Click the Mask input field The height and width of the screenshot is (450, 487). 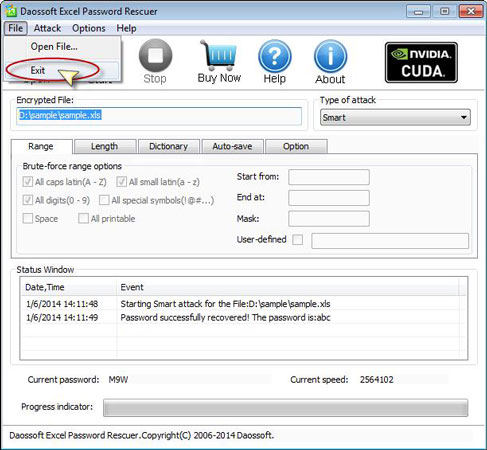[329, 219]
